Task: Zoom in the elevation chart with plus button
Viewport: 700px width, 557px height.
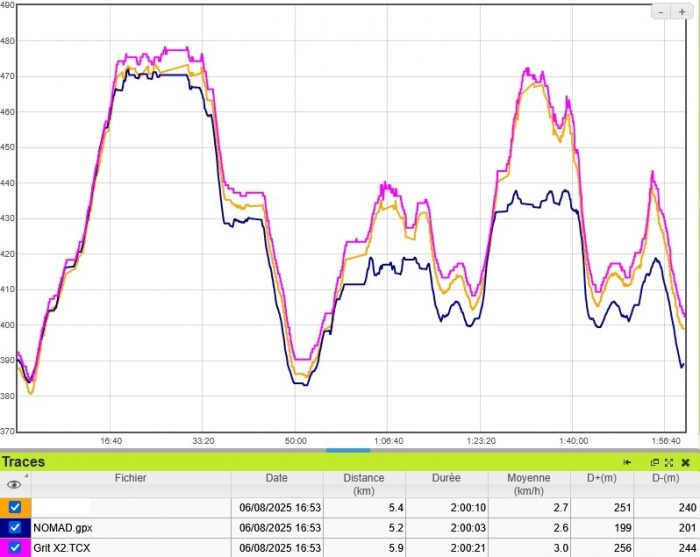Action: 682,11
